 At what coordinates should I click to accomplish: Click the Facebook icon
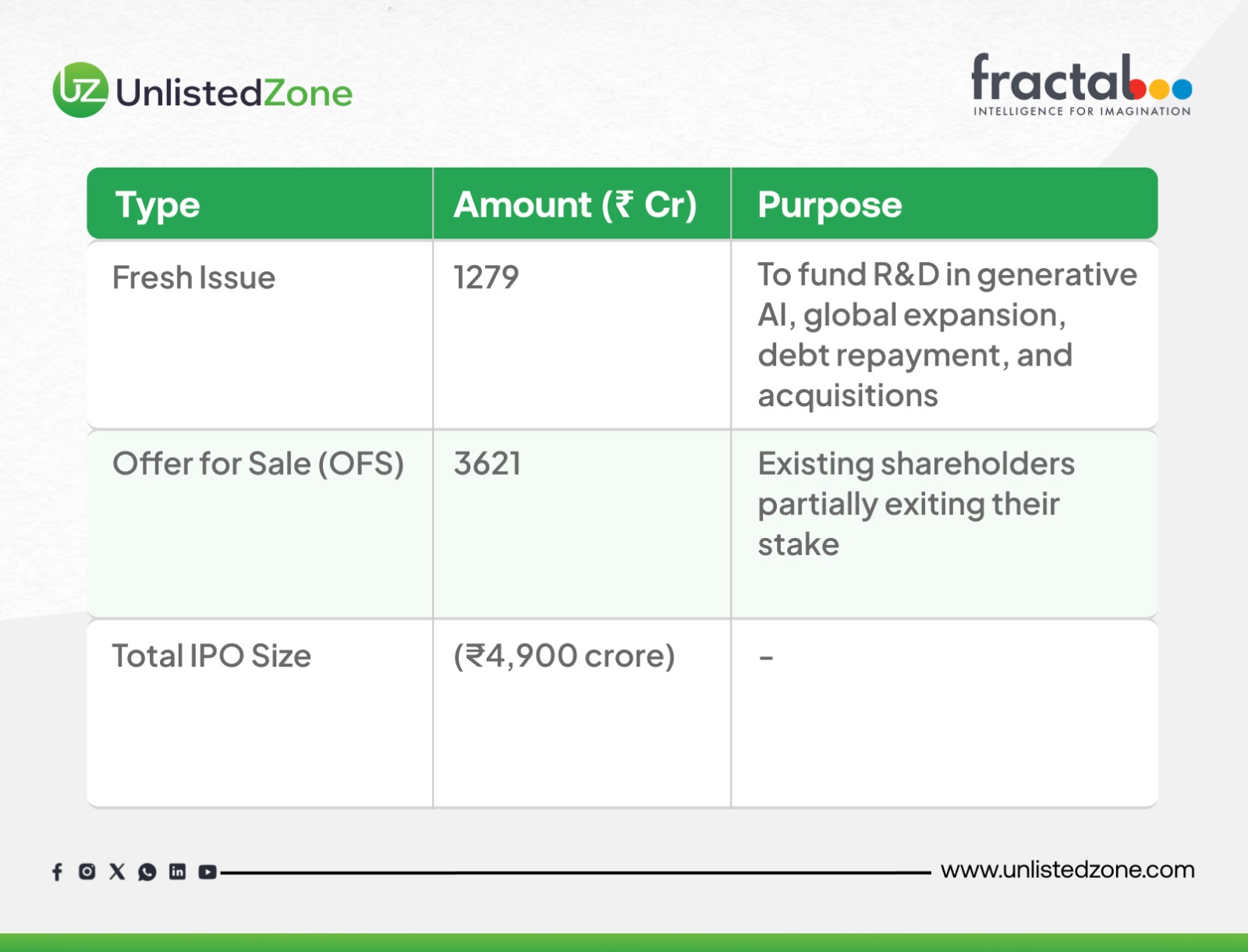click(x=57, y=872)
